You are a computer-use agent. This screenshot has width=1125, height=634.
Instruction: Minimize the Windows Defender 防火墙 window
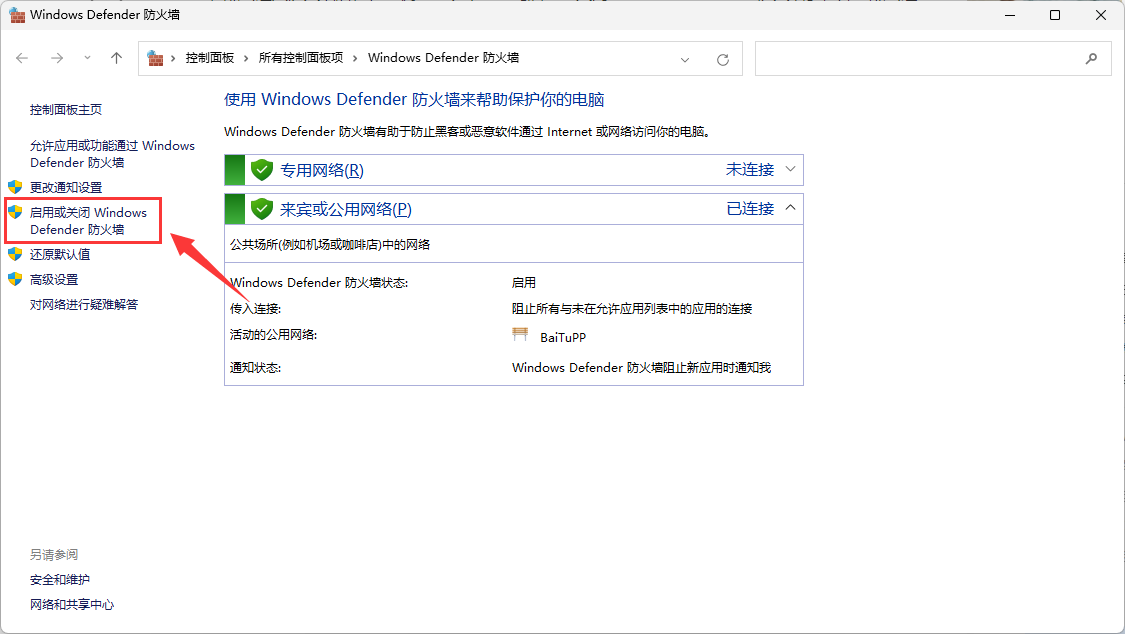click(1010, 15)
